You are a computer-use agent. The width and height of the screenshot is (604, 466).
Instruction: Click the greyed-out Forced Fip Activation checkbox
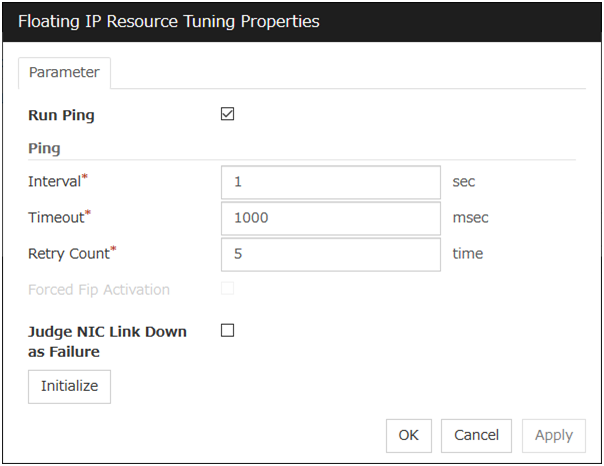[x=227, y=290]
